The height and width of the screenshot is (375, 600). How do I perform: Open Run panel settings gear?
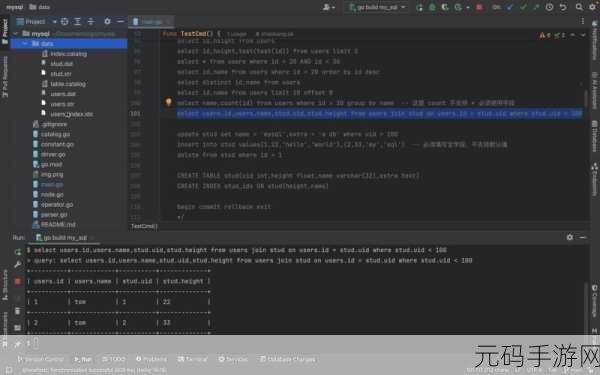pyautogui.click(x=570, y=238)
